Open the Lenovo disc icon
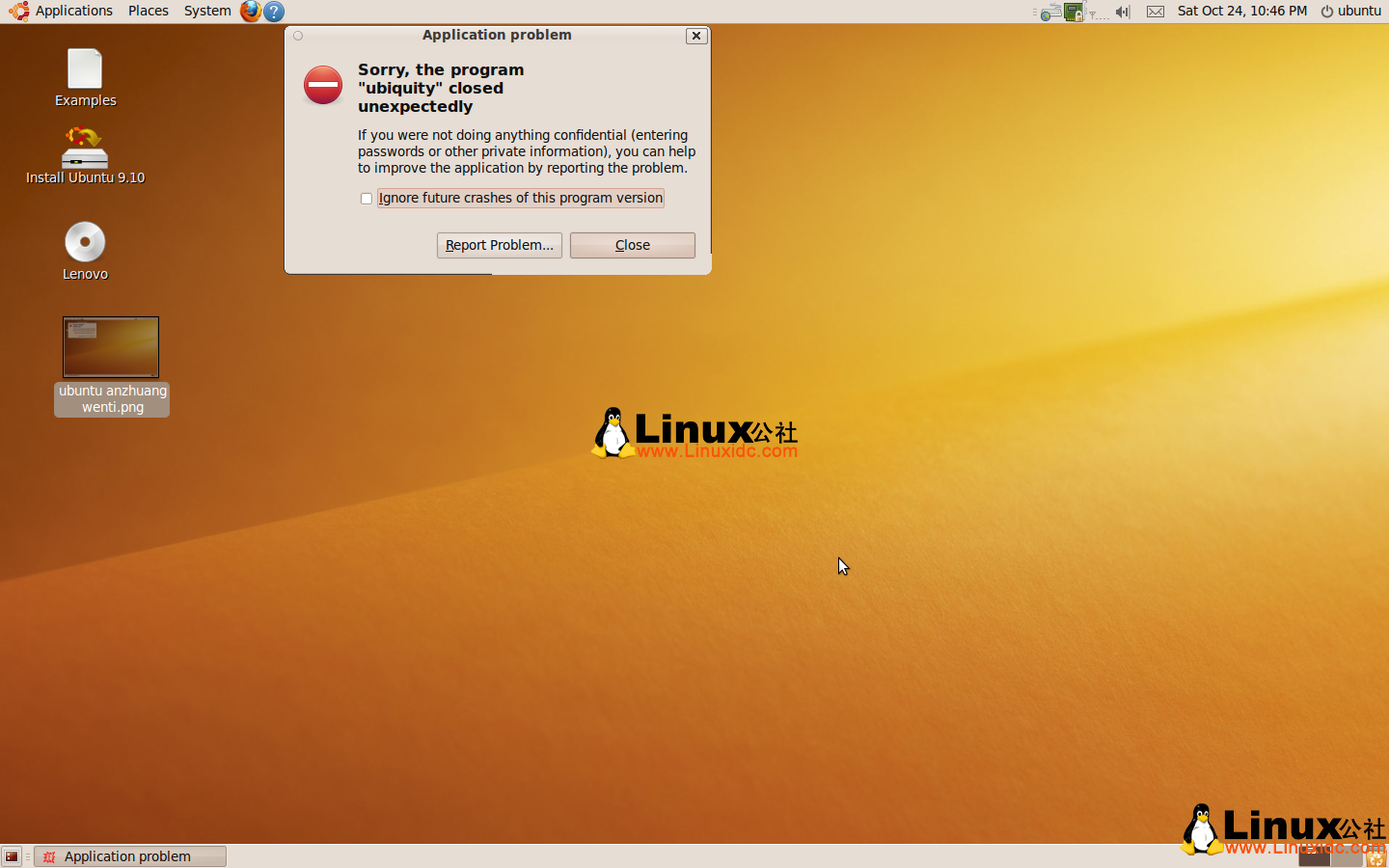 (x=85, y=240)
